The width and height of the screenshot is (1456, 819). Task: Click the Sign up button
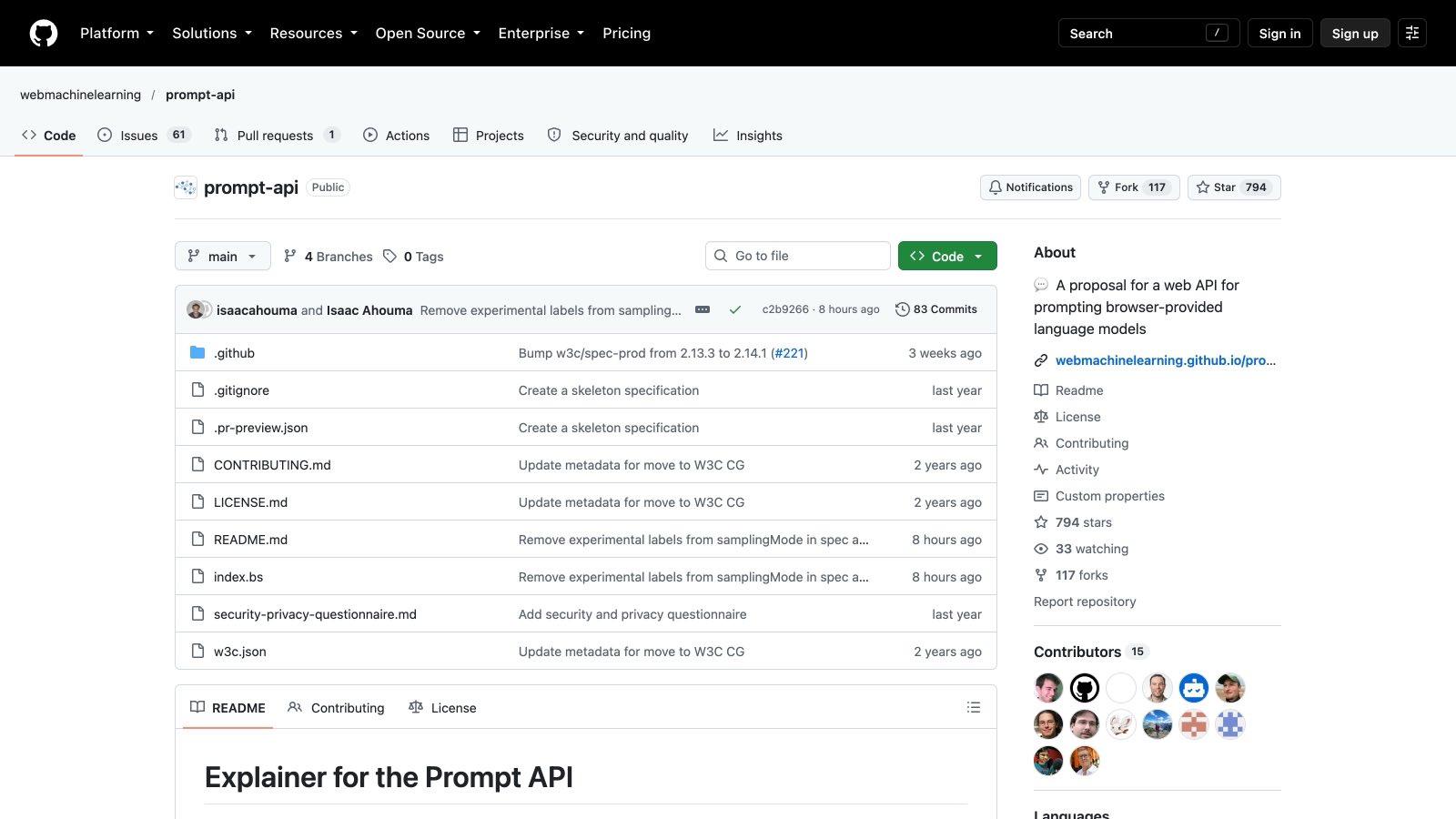(1355, 33)
